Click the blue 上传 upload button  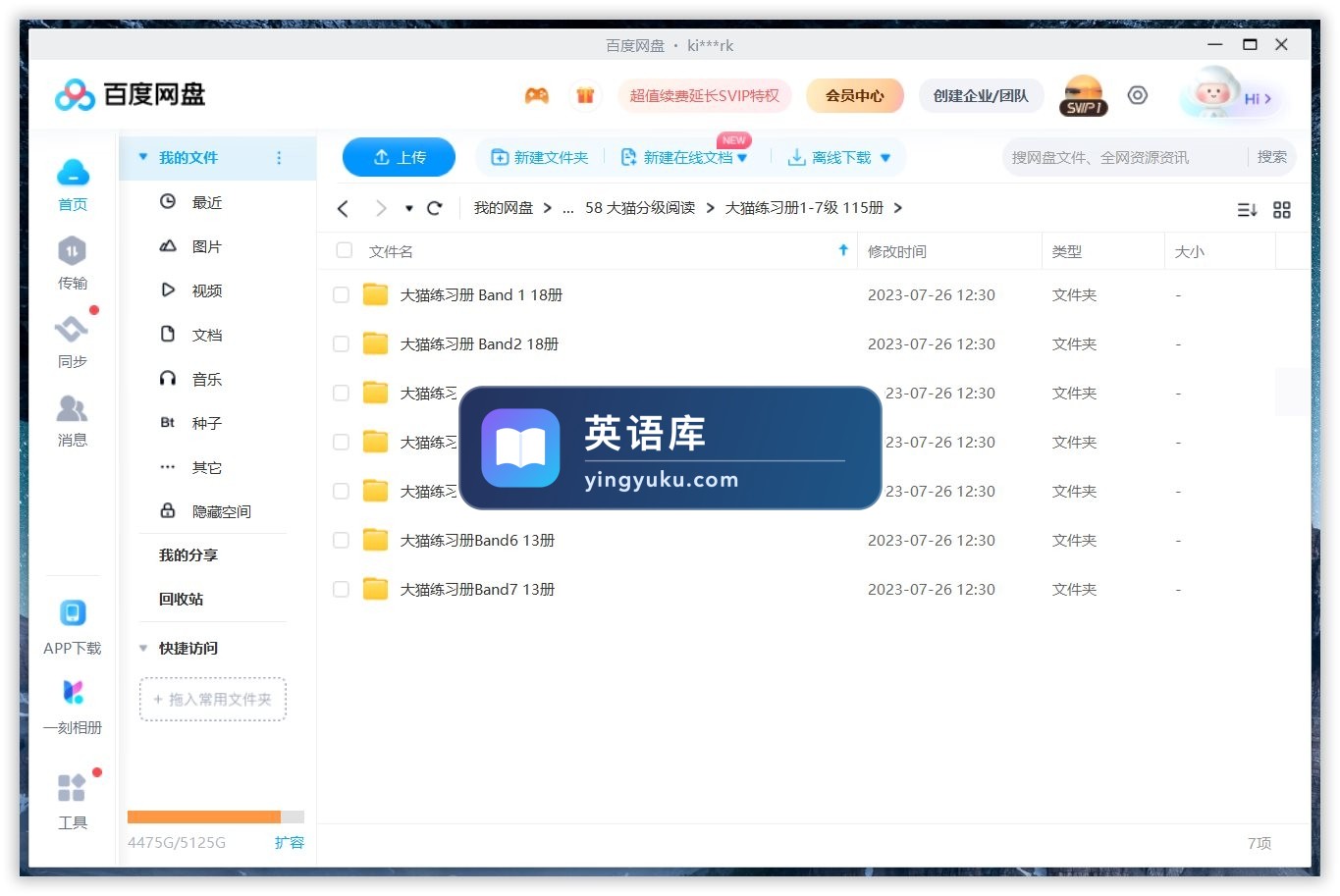(x=399, y=157)
